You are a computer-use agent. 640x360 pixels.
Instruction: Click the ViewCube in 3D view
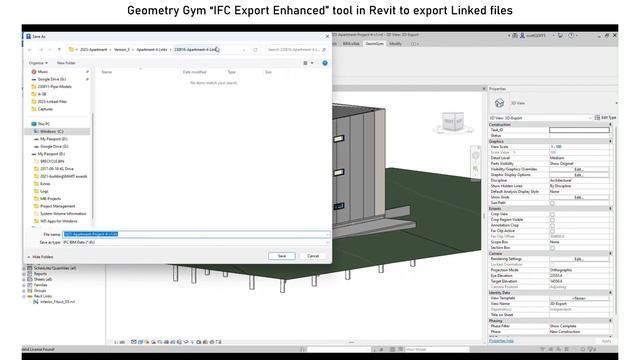(x=453, y=122)
